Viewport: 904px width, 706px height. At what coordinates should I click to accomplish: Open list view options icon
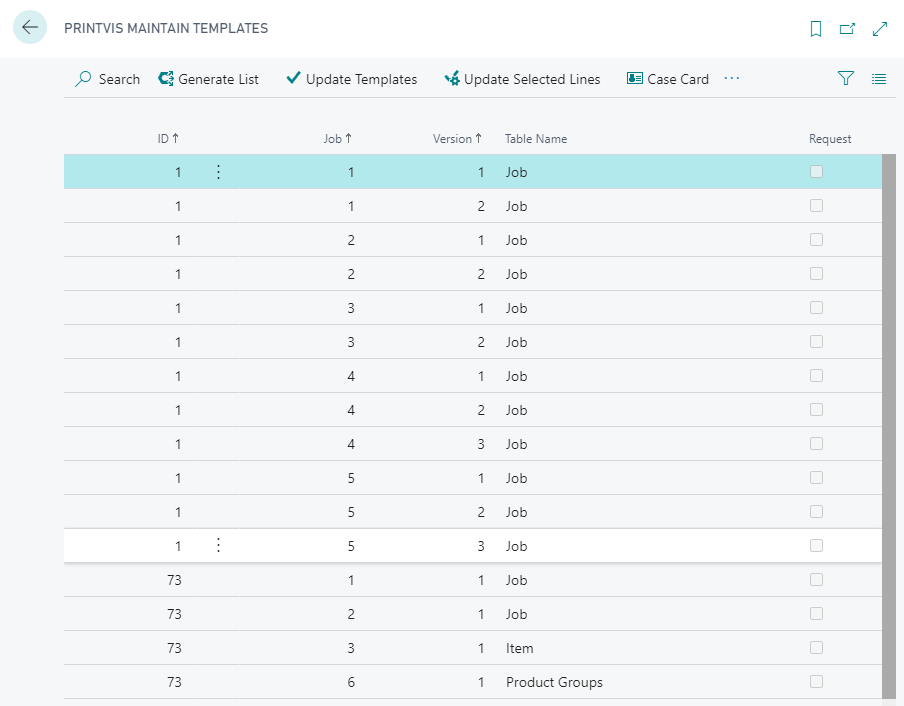tap(879, 79)
